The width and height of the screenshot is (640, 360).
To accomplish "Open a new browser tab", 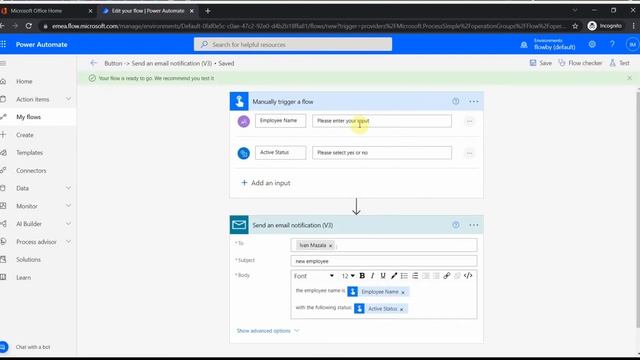I will [208, 11].
